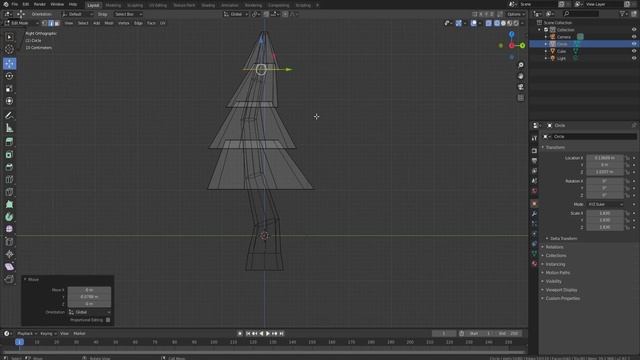The image size is (640, 360).
Task: Enable vertex select mode
Action: pos(45,23)
